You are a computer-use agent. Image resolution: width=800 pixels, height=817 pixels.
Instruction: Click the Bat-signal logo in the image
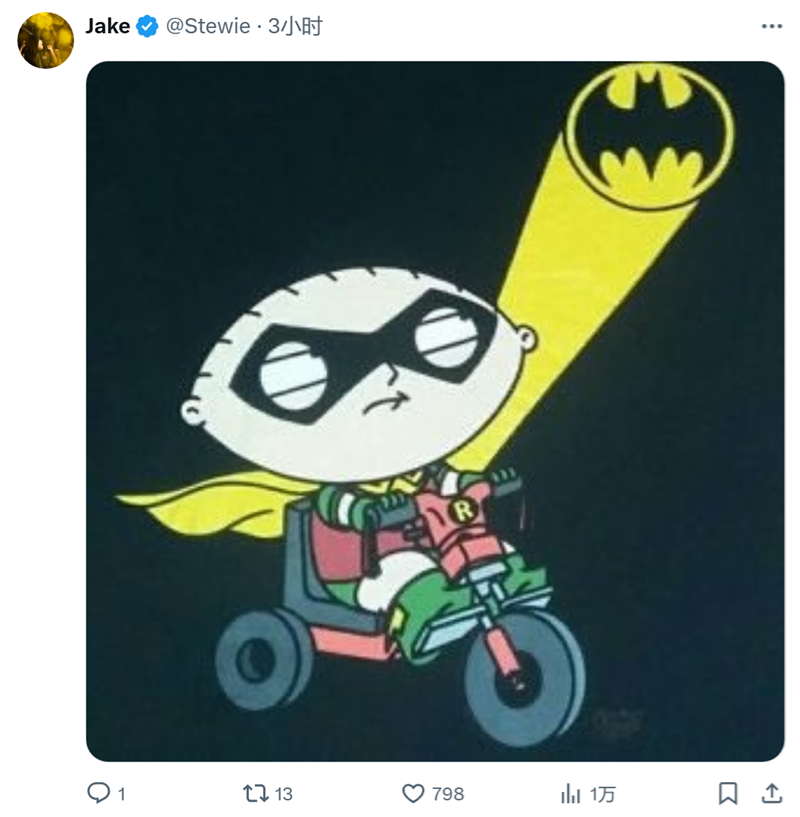[x=650, y=128]
